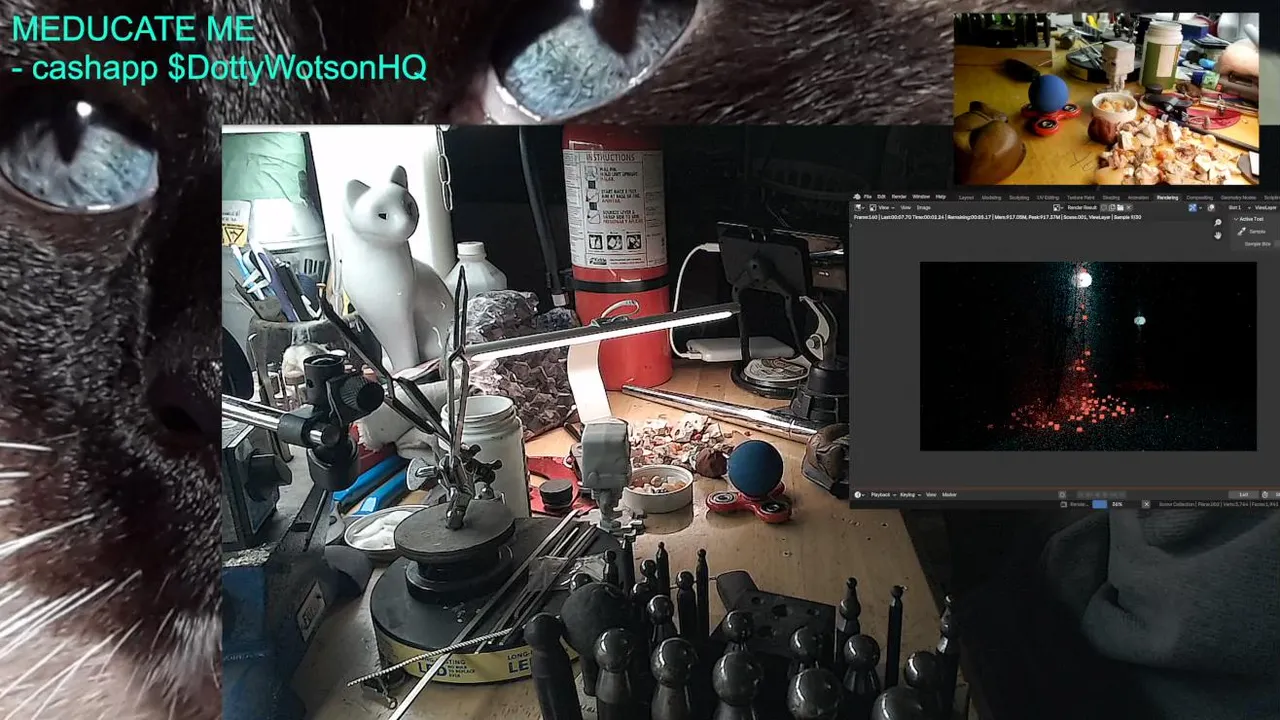Open the timeline Keying menu
Image resolution: width=1280 pixels, height=720 pixels.
pyautogui.click(x=910, y=494)
